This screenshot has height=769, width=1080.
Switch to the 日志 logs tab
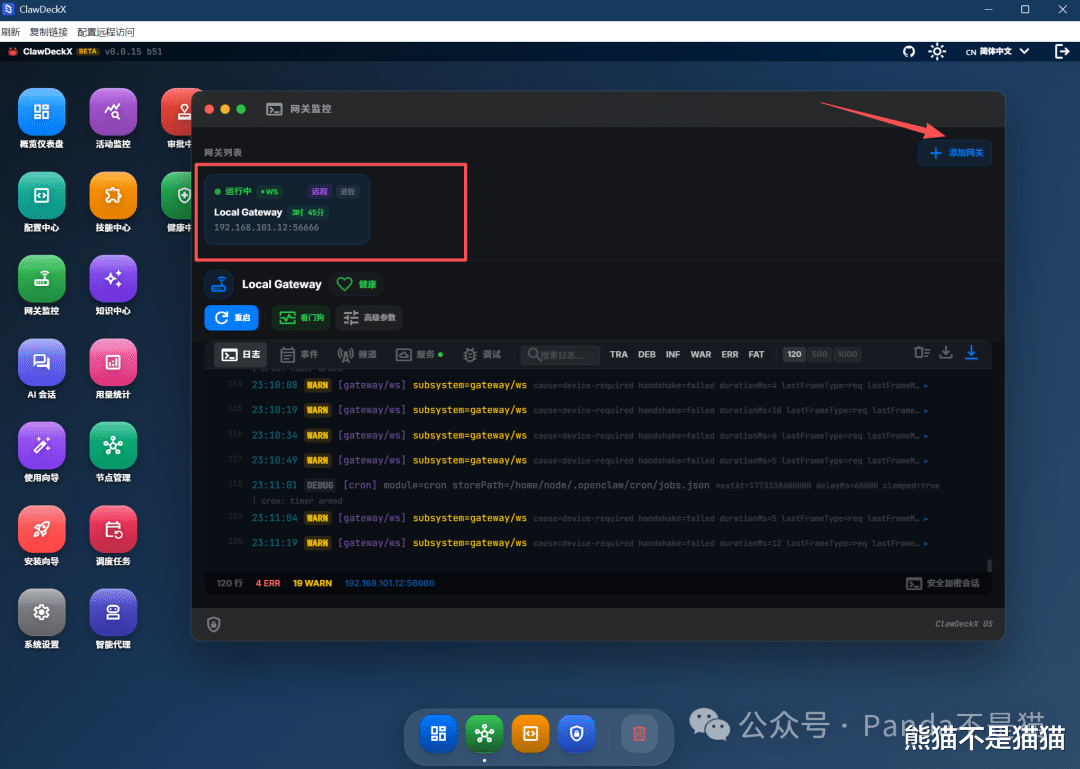click(x=240, y=355)
